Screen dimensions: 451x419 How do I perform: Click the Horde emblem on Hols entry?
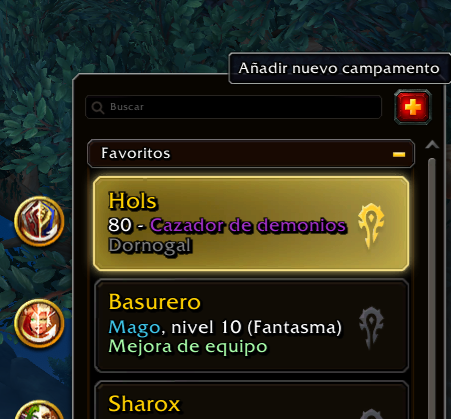coord(371,226)
